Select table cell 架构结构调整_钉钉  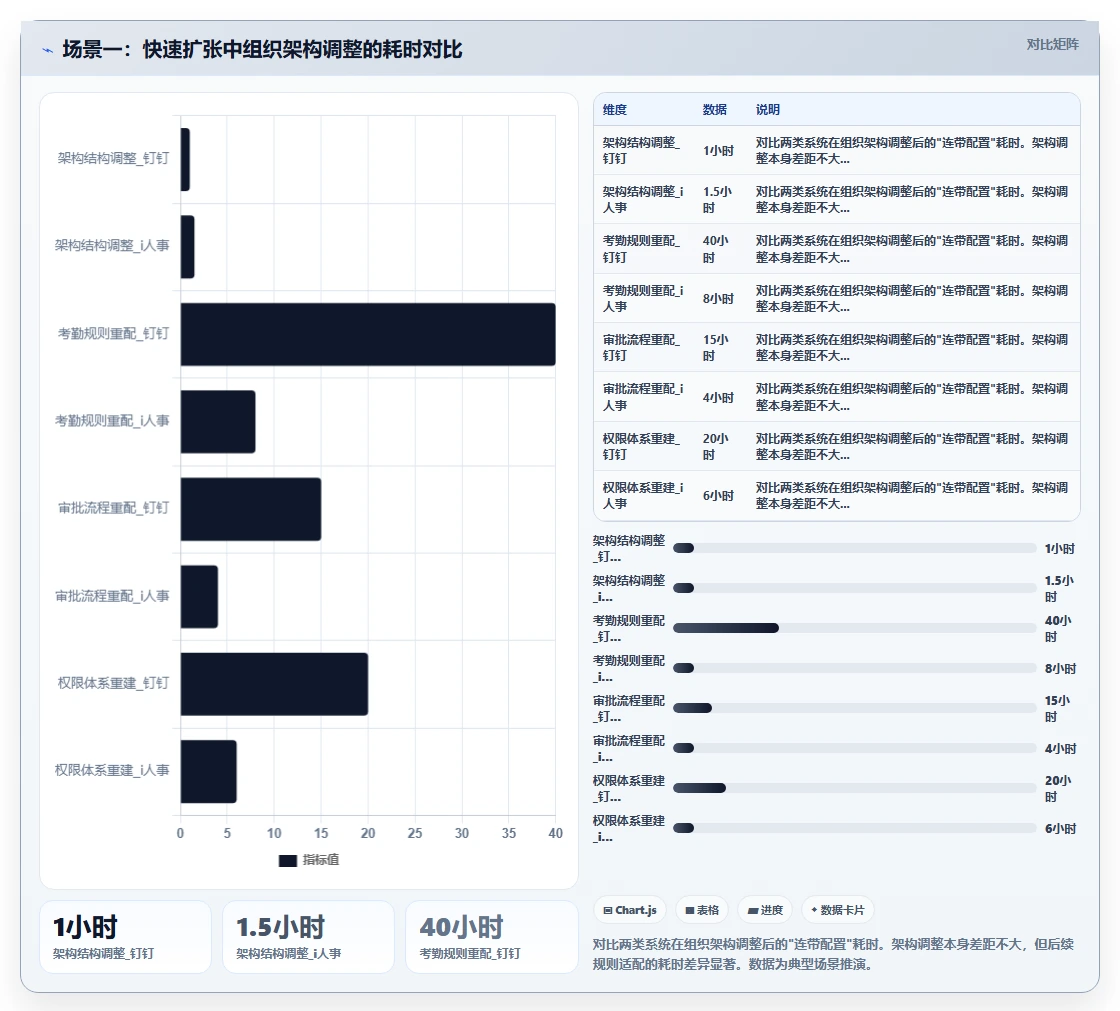pyautogui.click(x=643, y=151)
